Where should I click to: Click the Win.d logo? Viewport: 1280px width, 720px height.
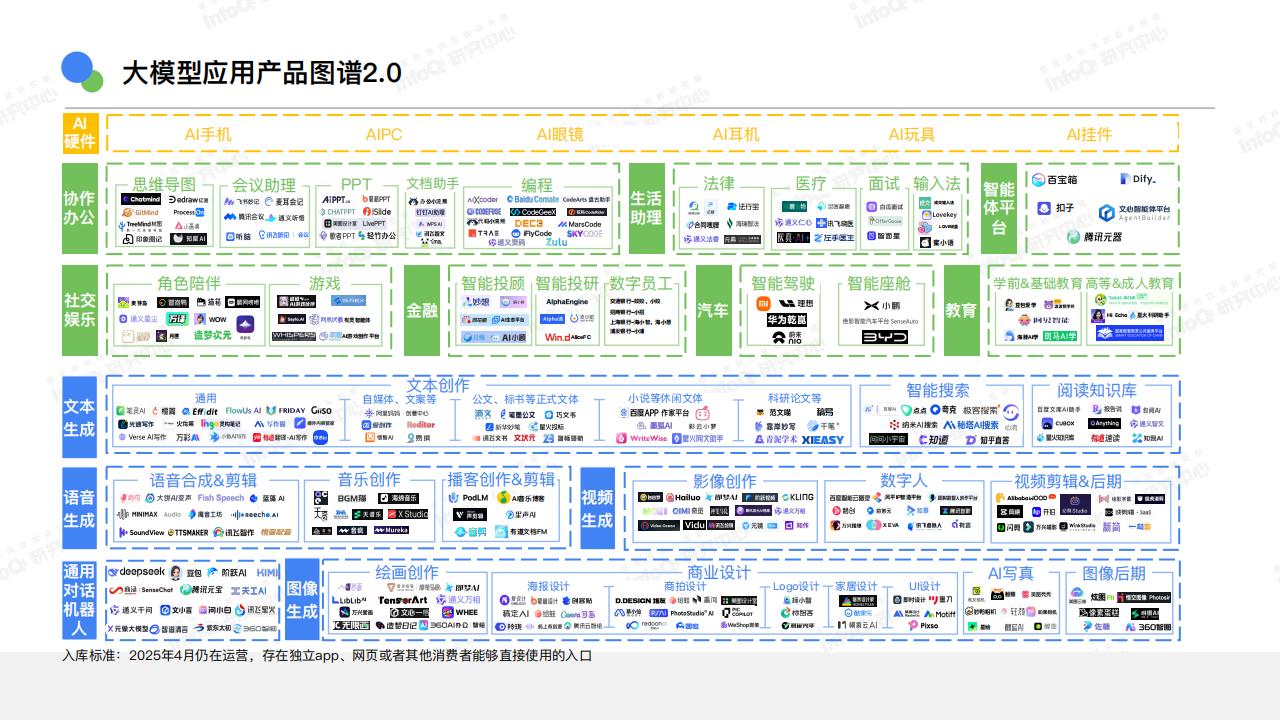click(558, 337)
